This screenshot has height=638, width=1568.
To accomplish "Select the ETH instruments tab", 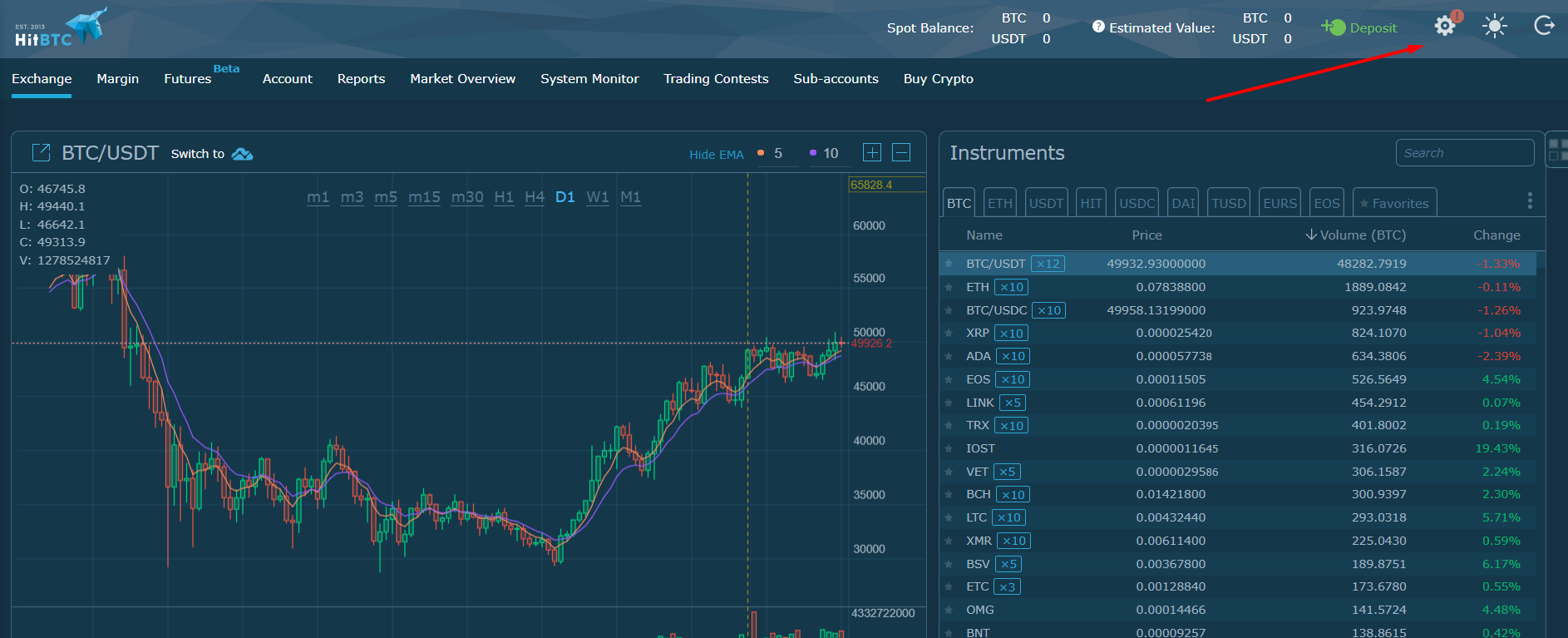I will [x=1000, y=203].
